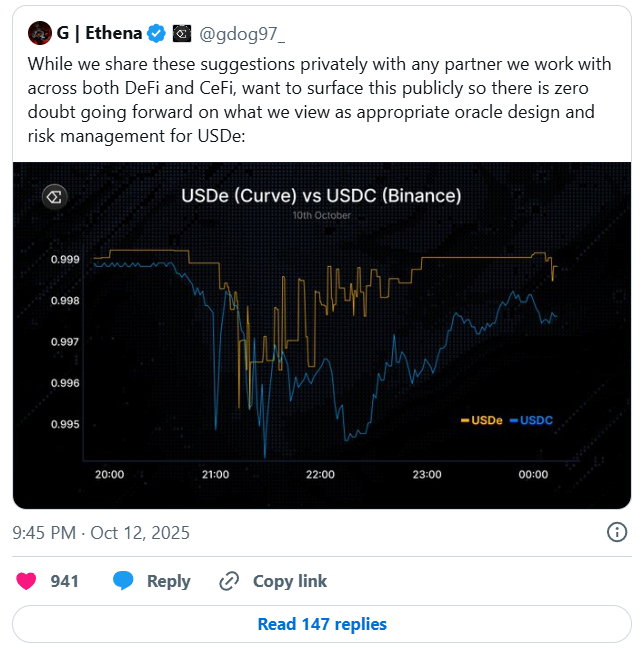Click the tweet body text about oracle design
This screenshot has height=648, width=644.
pos(320,102)
